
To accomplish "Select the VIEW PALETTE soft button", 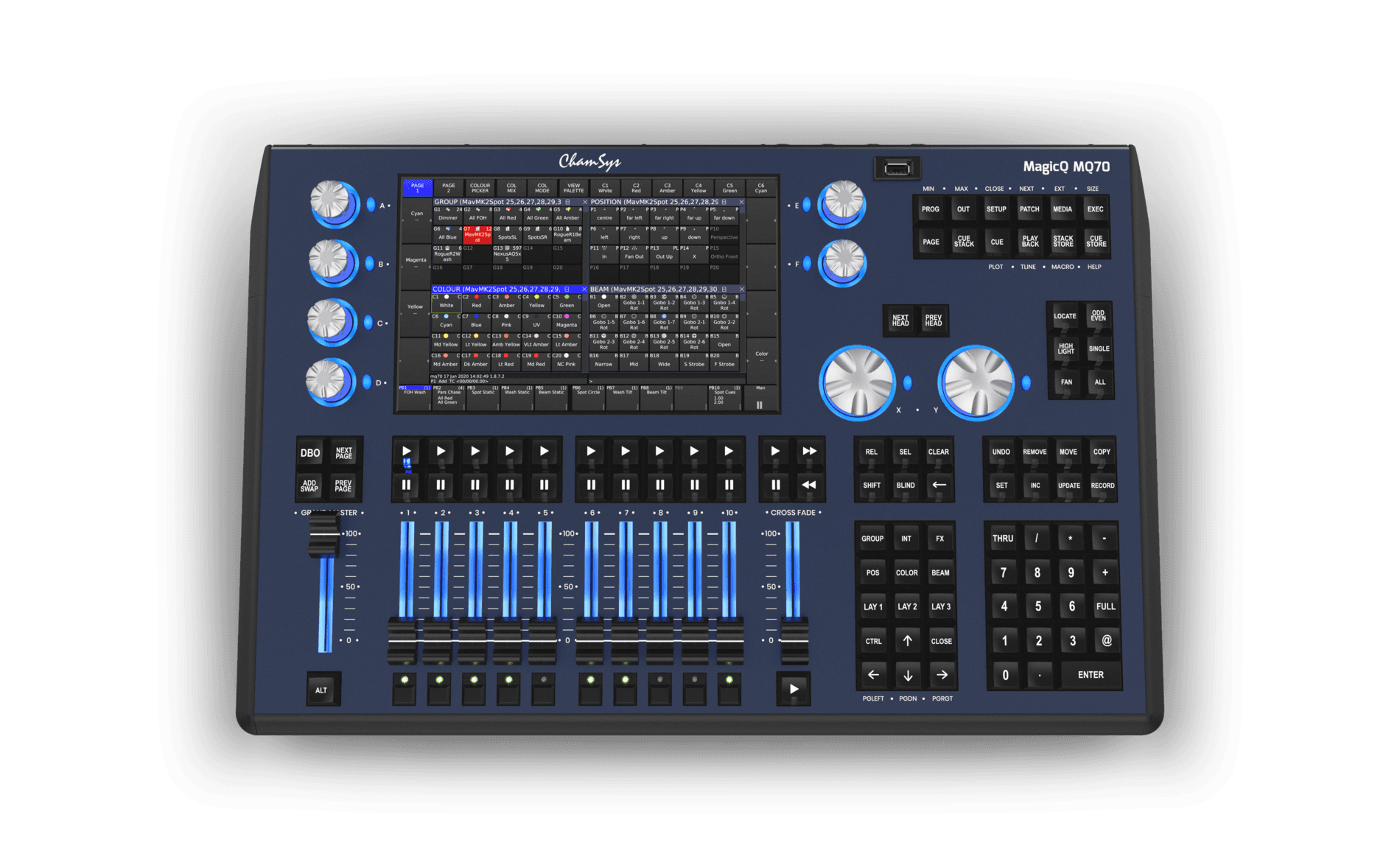I will coord(573,188).
